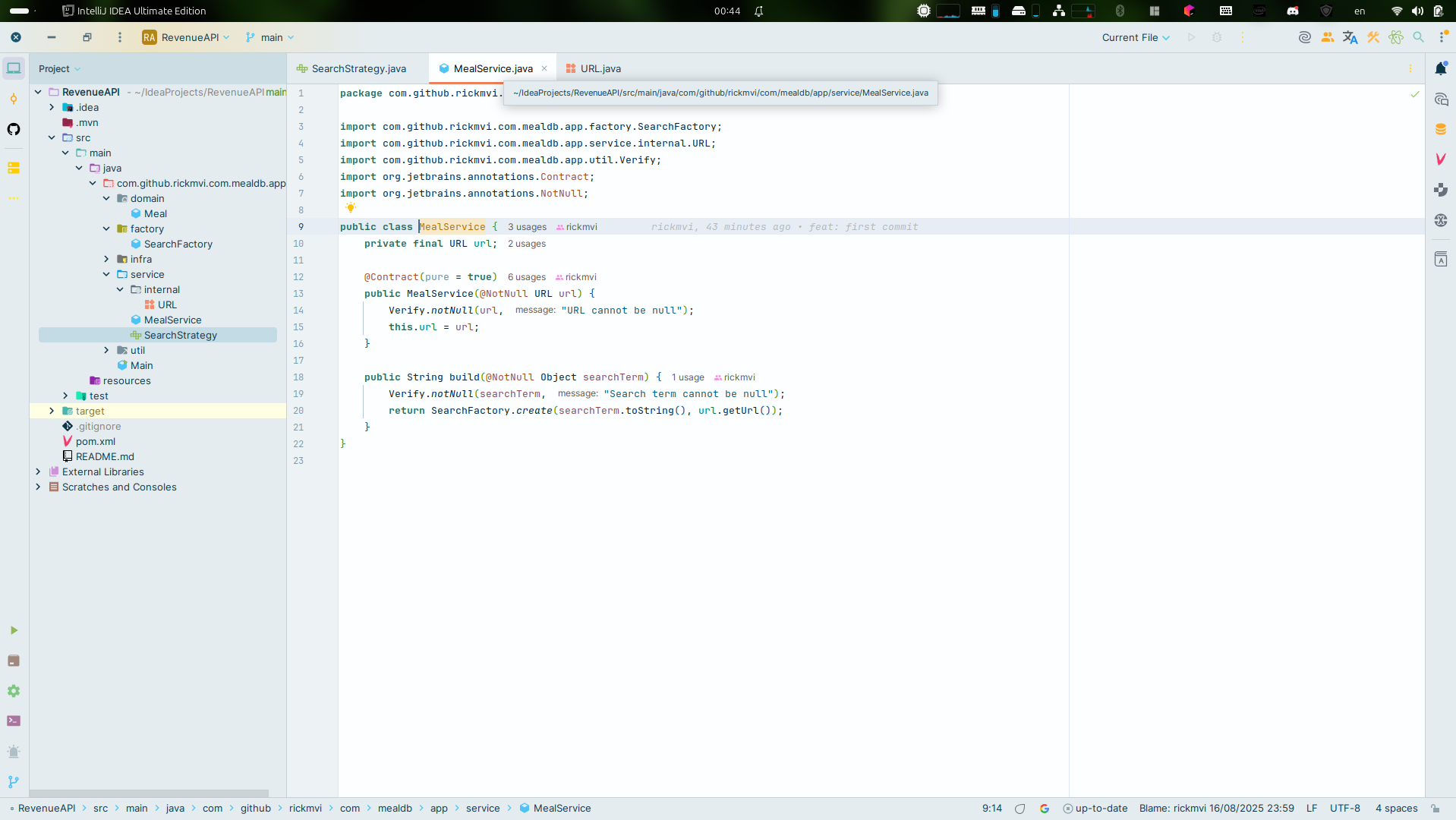Expand the target folder
The width and height of the screenshot is (1456, 820).
pyautogui.click(x=52, y=411)
